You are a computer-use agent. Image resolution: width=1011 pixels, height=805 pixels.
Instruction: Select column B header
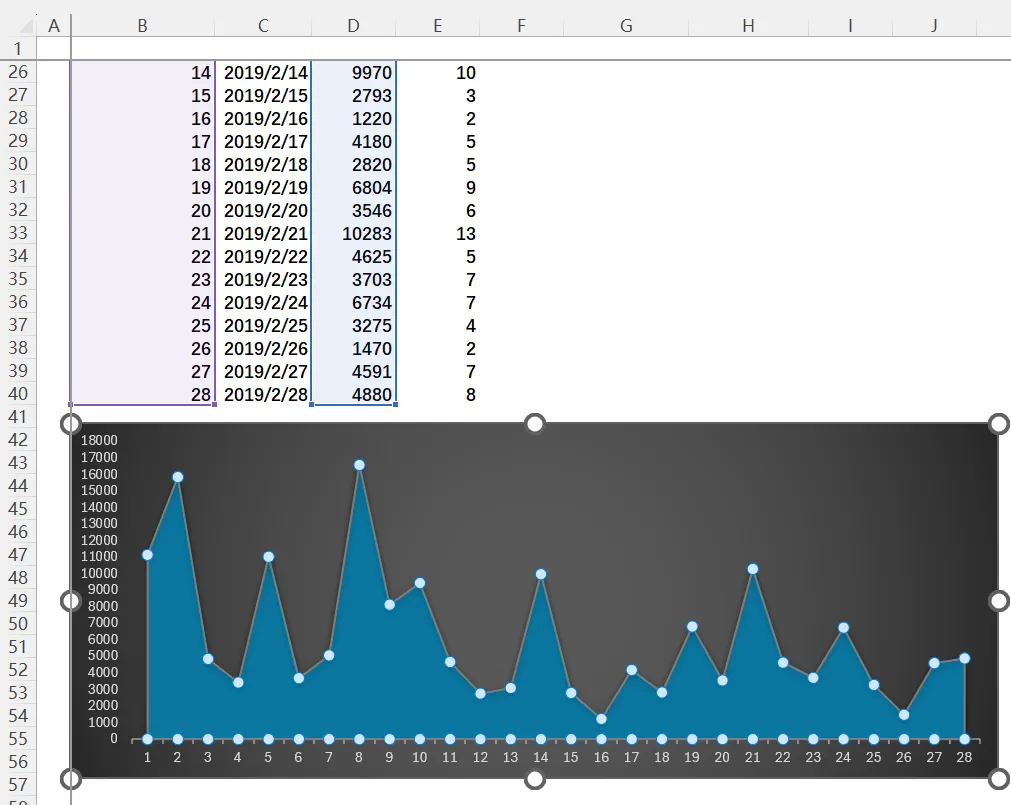[x=142, y=26]
